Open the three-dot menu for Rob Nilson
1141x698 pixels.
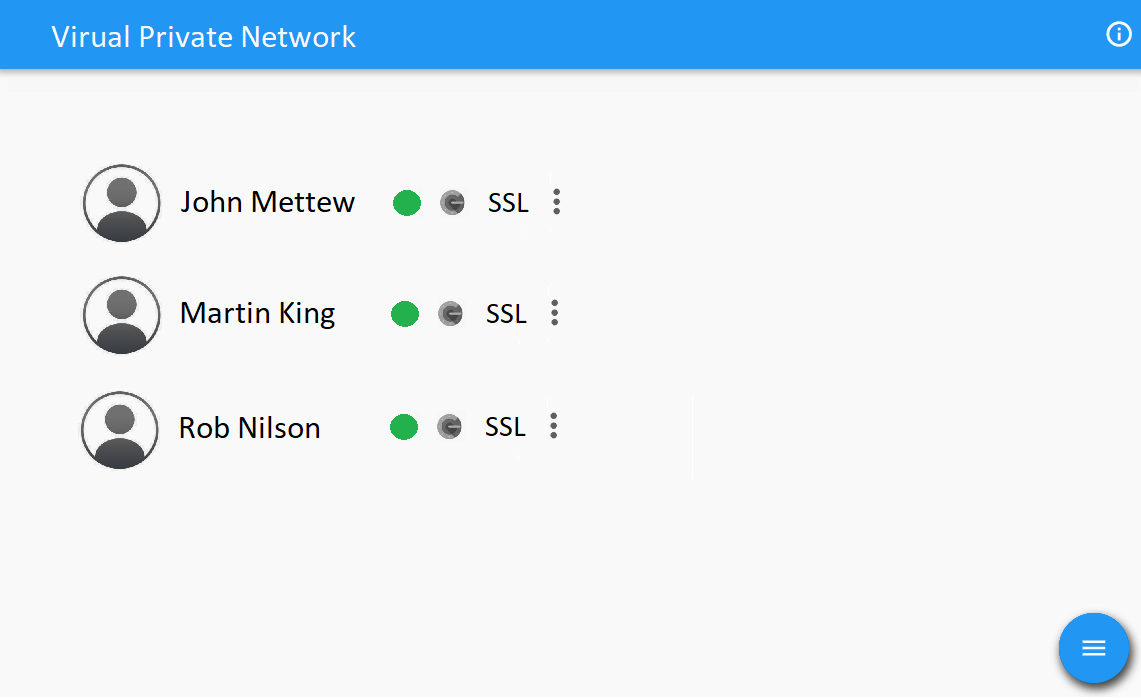(x=554, y=426)
